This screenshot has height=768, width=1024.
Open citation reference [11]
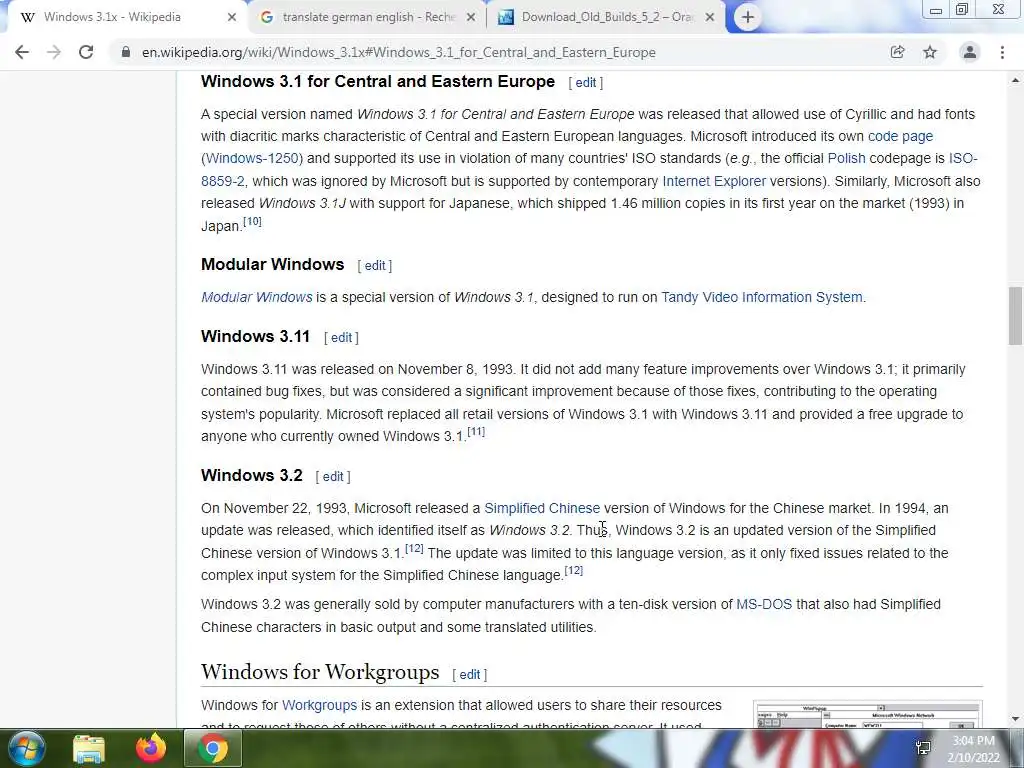pos(476,432)
